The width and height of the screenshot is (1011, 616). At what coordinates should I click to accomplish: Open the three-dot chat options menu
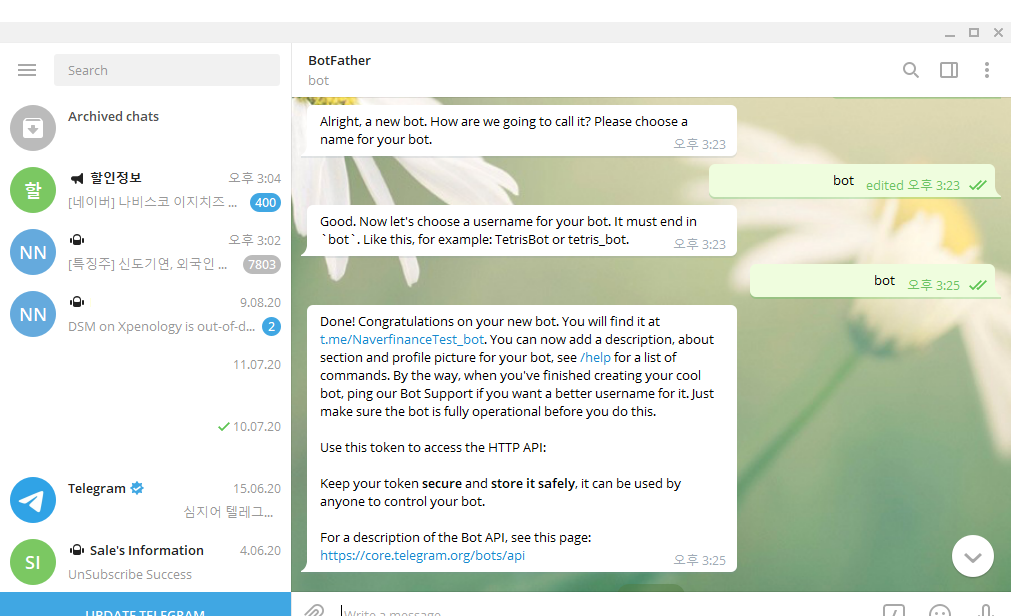[x=986, y=70]
